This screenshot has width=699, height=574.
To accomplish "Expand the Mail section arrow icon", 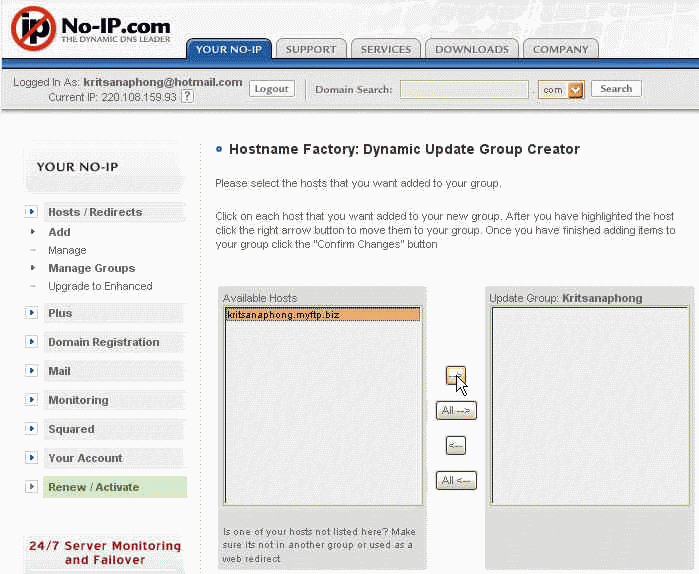I will pyautogui.click(x=31, y=370).
